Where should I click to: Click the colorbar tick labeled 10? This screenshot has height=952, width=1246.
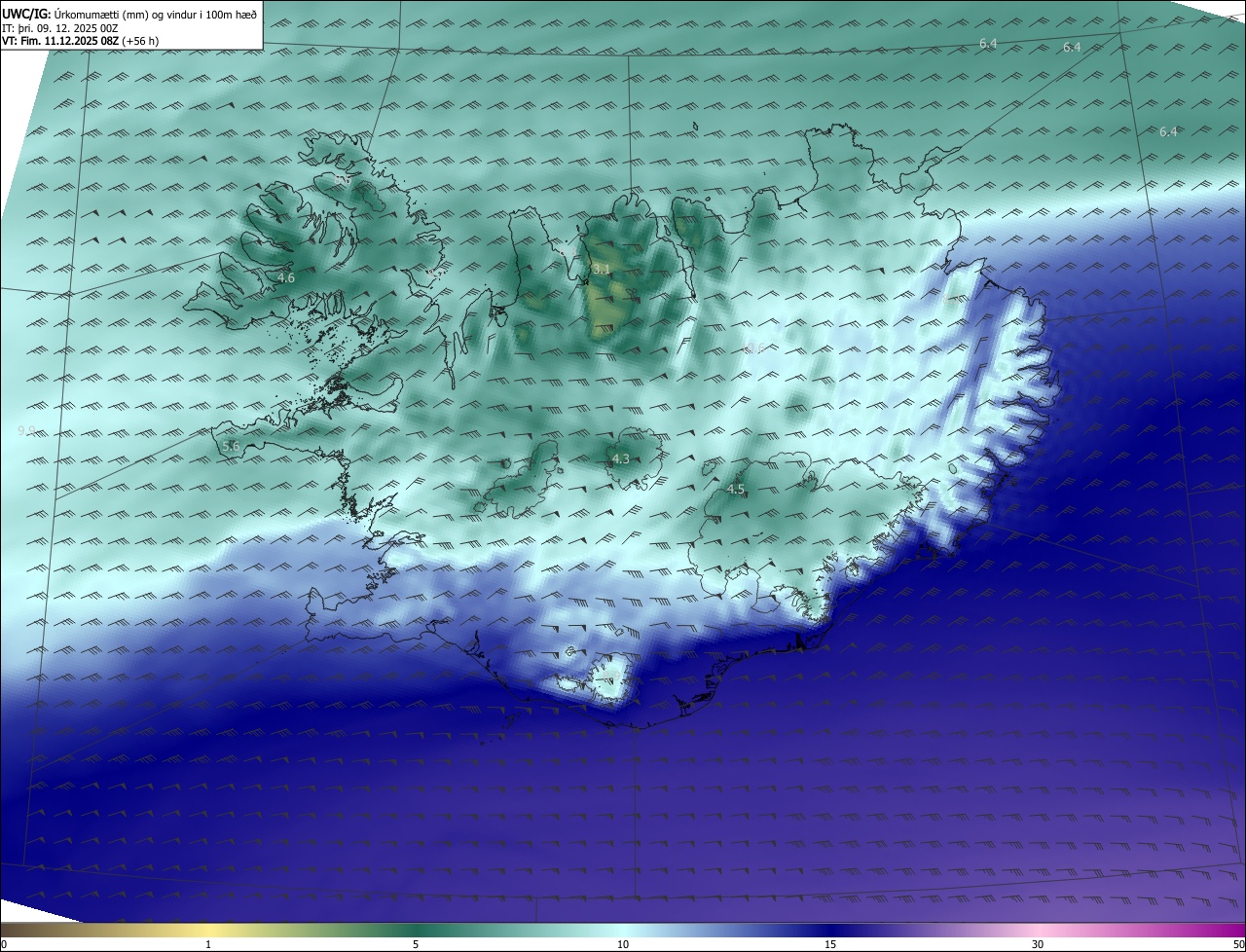click(x=623, y=944)
